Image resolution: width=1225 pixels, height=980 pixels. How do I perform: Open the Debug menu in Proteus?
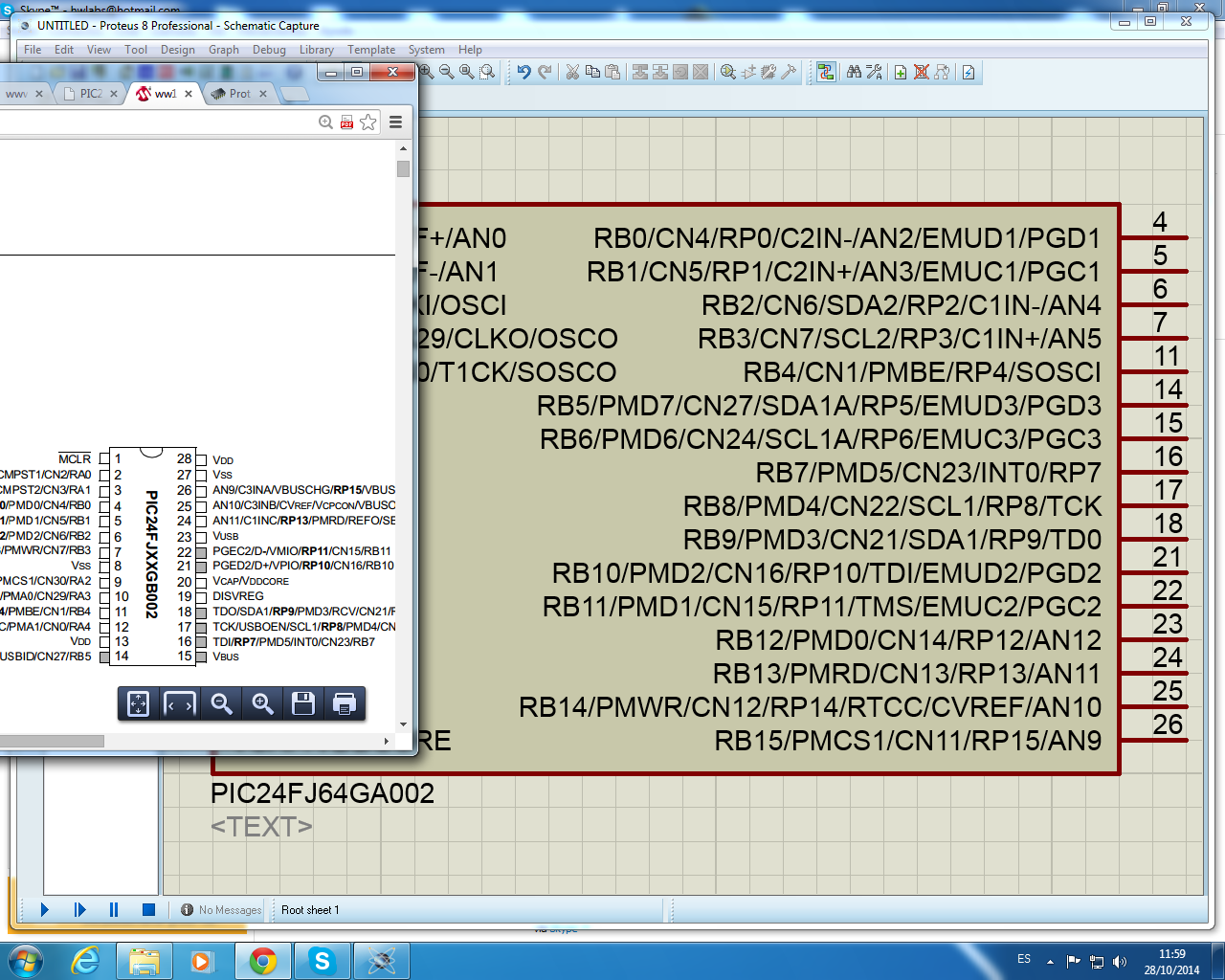click(x=269, y=50)
